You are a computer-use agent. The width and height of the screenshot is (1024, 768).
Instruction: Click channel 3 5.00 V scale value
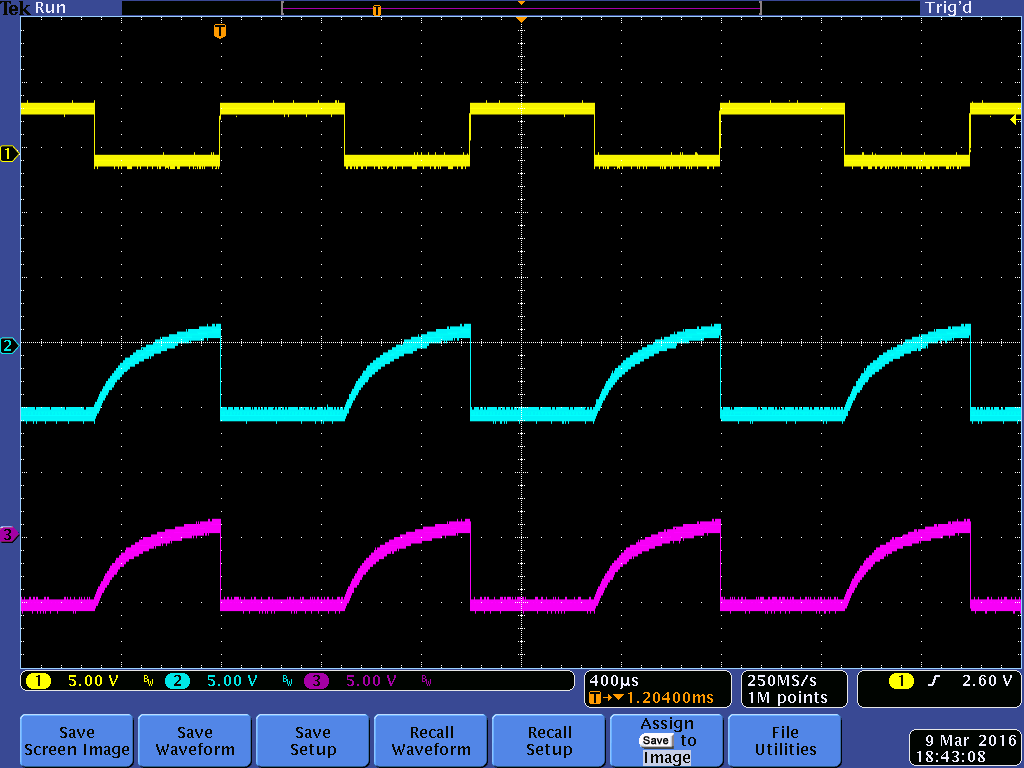pos(371,681)
